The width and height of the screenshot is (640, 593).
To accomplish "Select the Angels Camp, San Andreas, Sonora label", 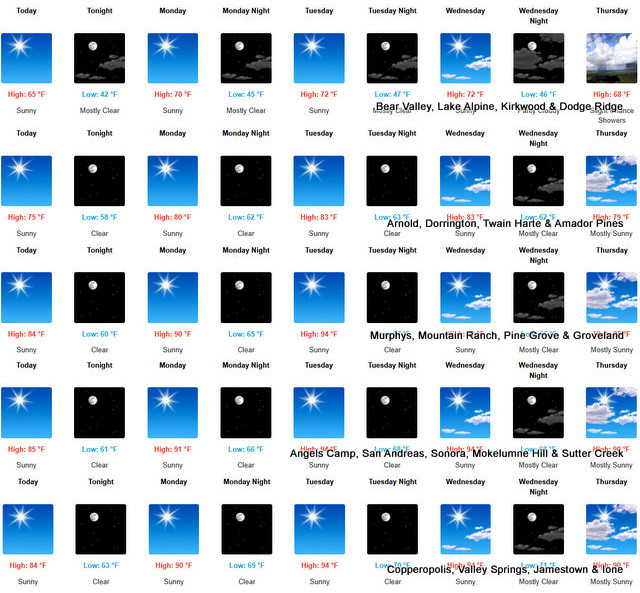I will click(x=456, y=453).
